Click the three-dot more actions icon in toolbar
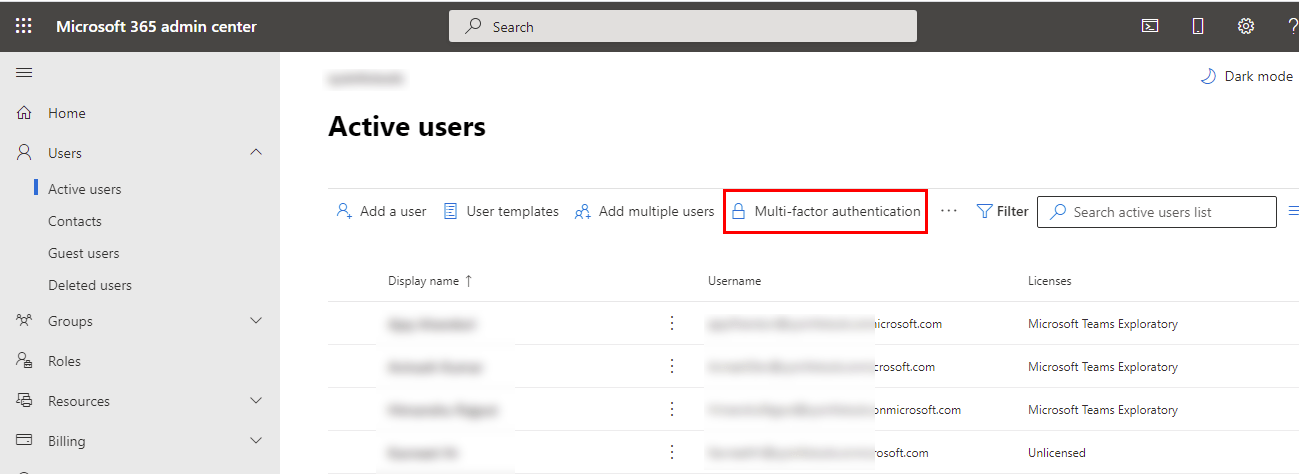 pyautogui.click(x=949, y=211)
